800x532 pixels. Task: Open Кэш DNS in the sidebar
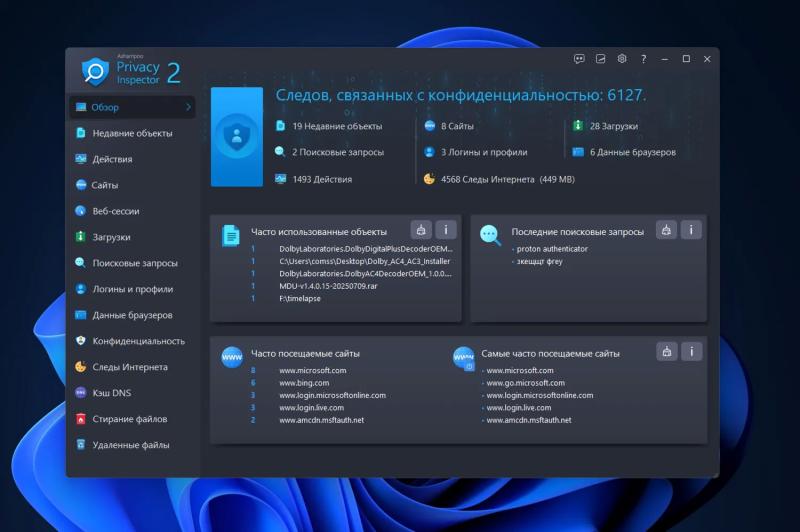(133, 393)
